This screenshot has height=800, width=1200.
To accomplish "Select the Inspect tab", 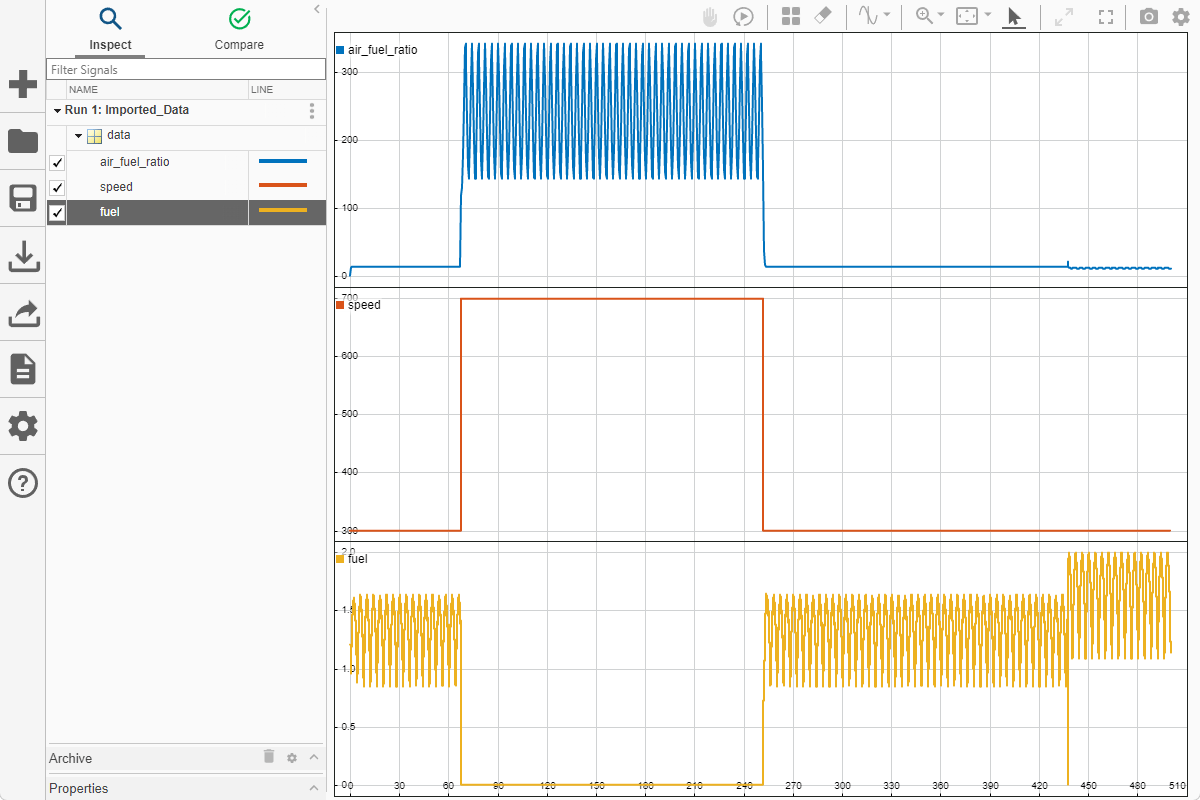I will (110, 30).
